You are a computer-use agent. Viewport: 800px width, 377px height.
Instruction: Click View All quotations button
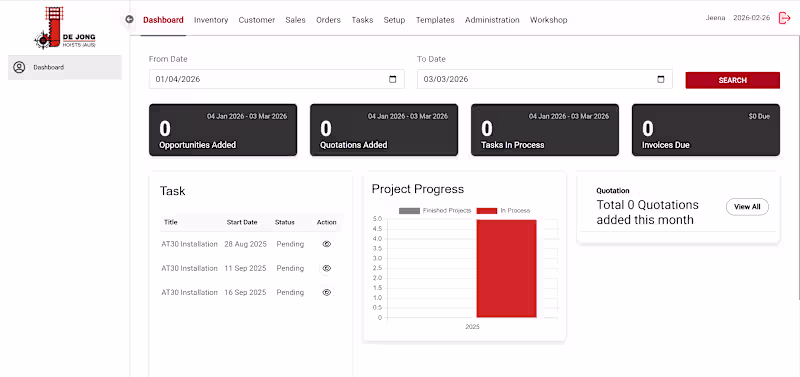point(747,207)
